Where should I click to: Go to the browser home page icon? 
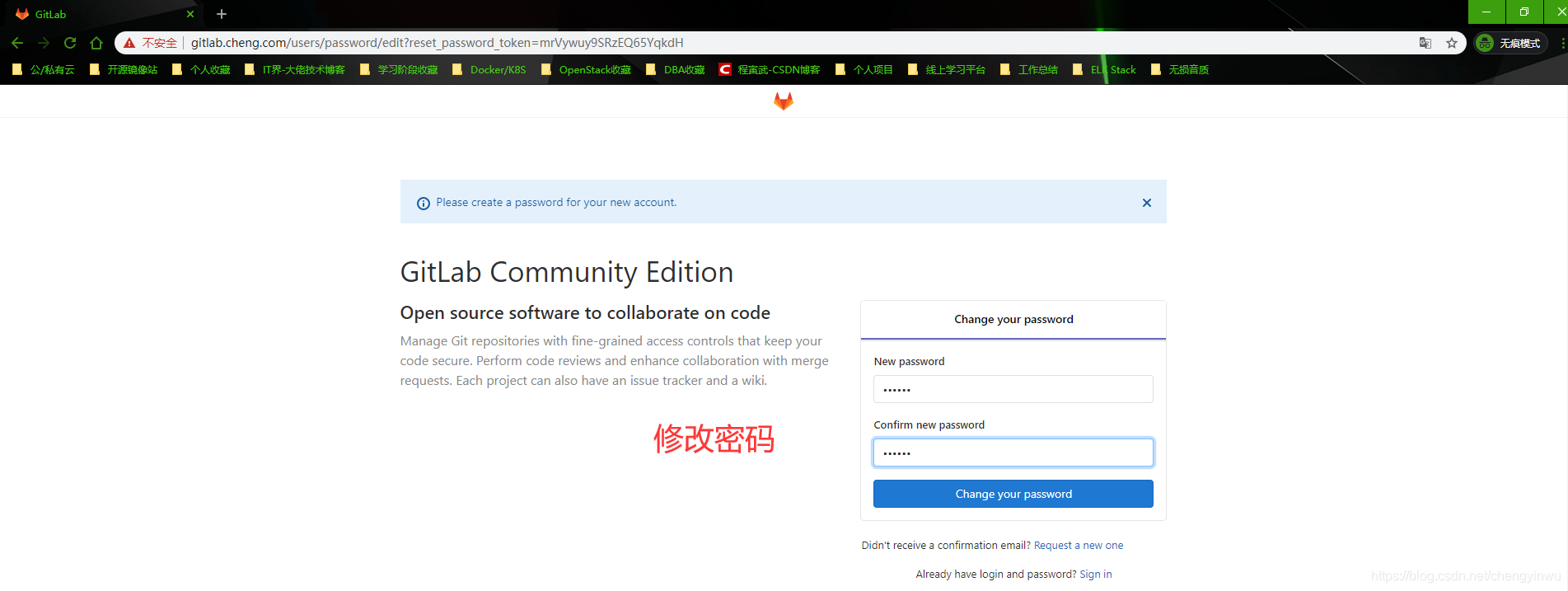coord(96,43)
